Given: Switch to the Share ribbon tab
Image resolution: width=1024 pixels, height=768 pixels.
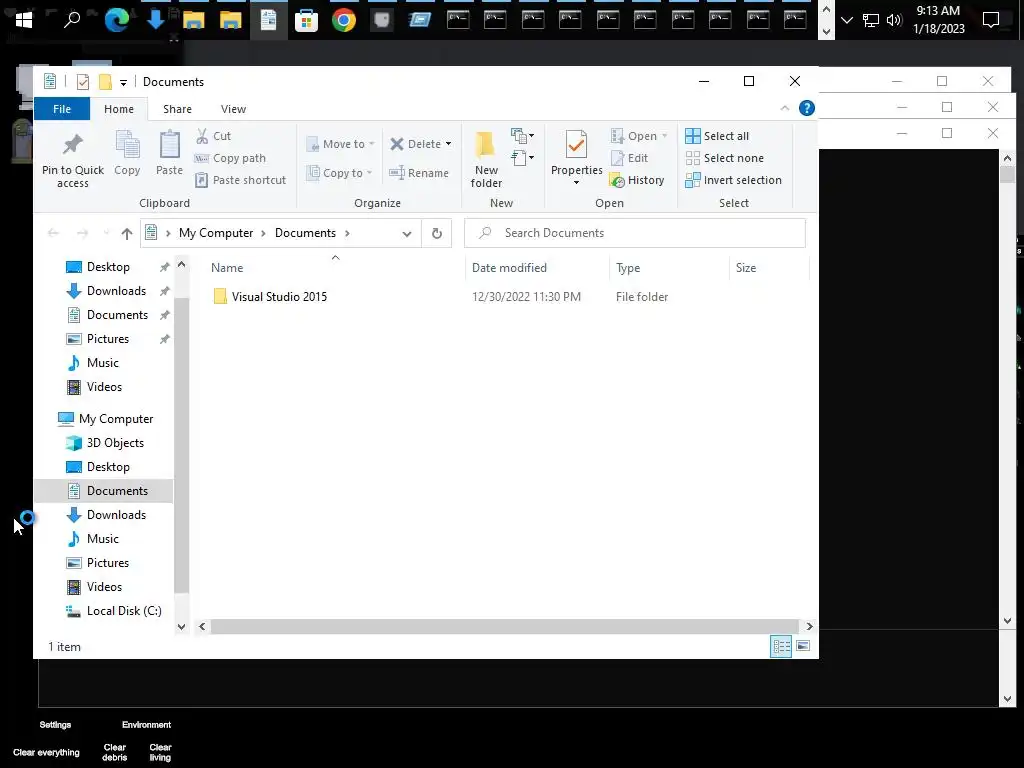Looking at the screenshot, I should [x=178, y=109].
